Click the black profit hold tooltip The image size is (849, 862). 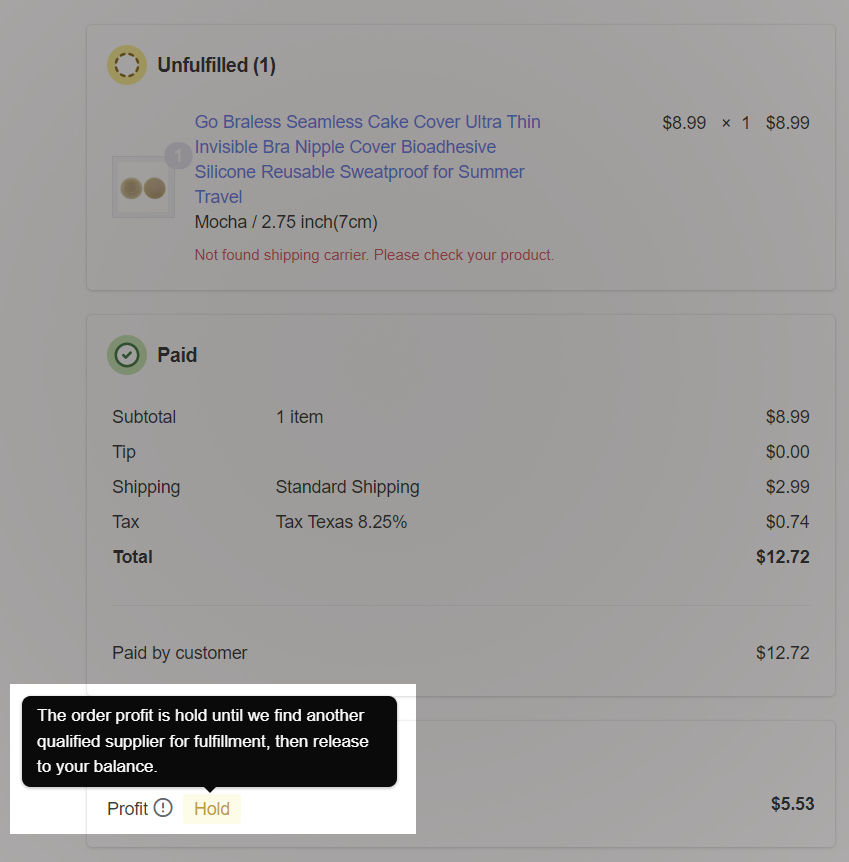click(209, 741)
